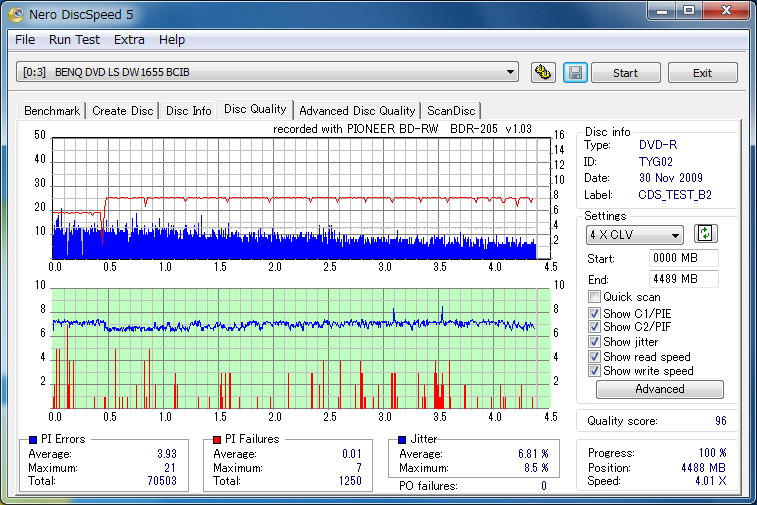Switch to the Benchmark tab
This screenshot has width=757, height=505.
[x=52, y=111]
